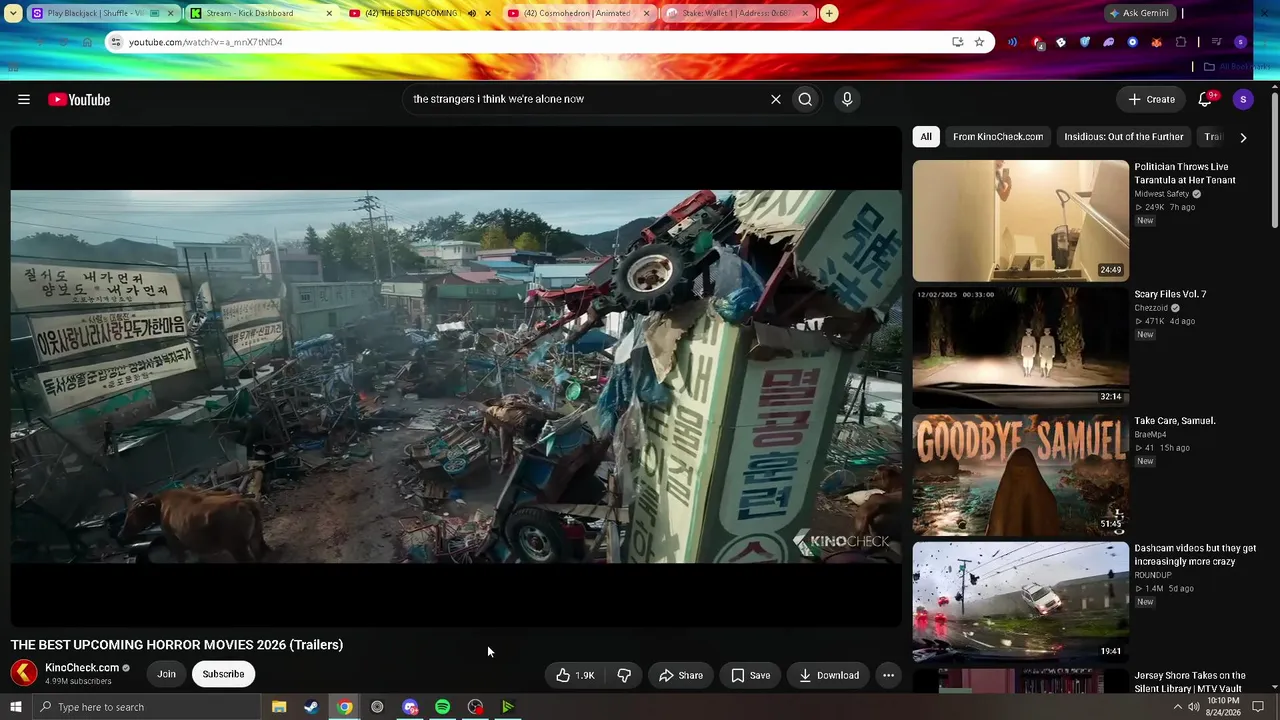Filter by From KinoCheck.com chip
1280x720 pixels.
pos(998,137)
